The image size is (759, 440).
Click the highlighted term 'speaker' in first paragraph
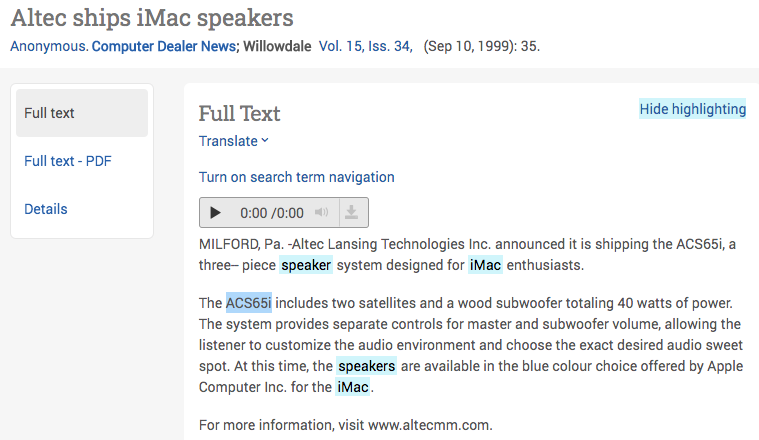coord(306,265)
